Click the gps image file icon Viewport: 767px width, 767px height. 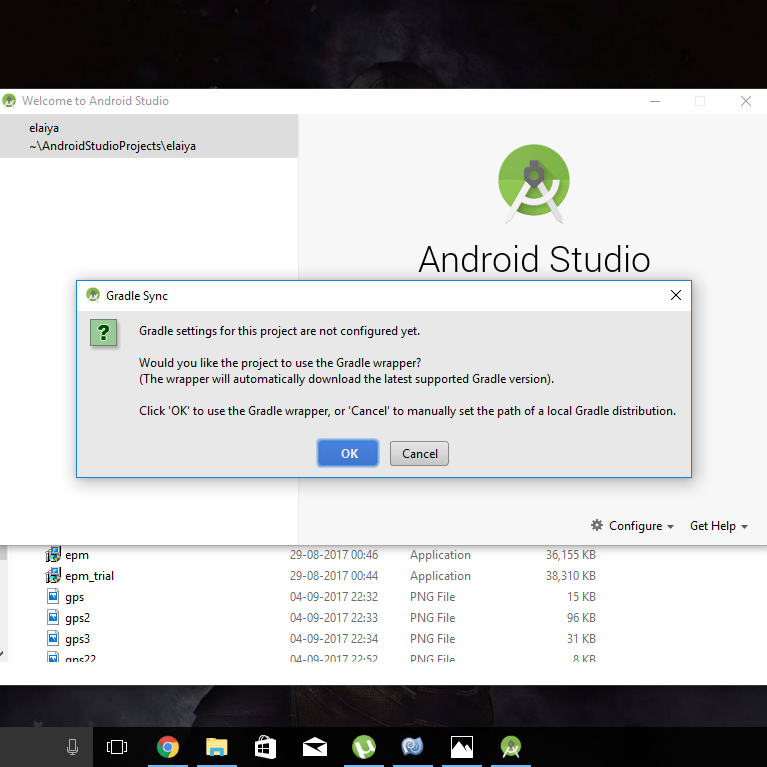53,596
